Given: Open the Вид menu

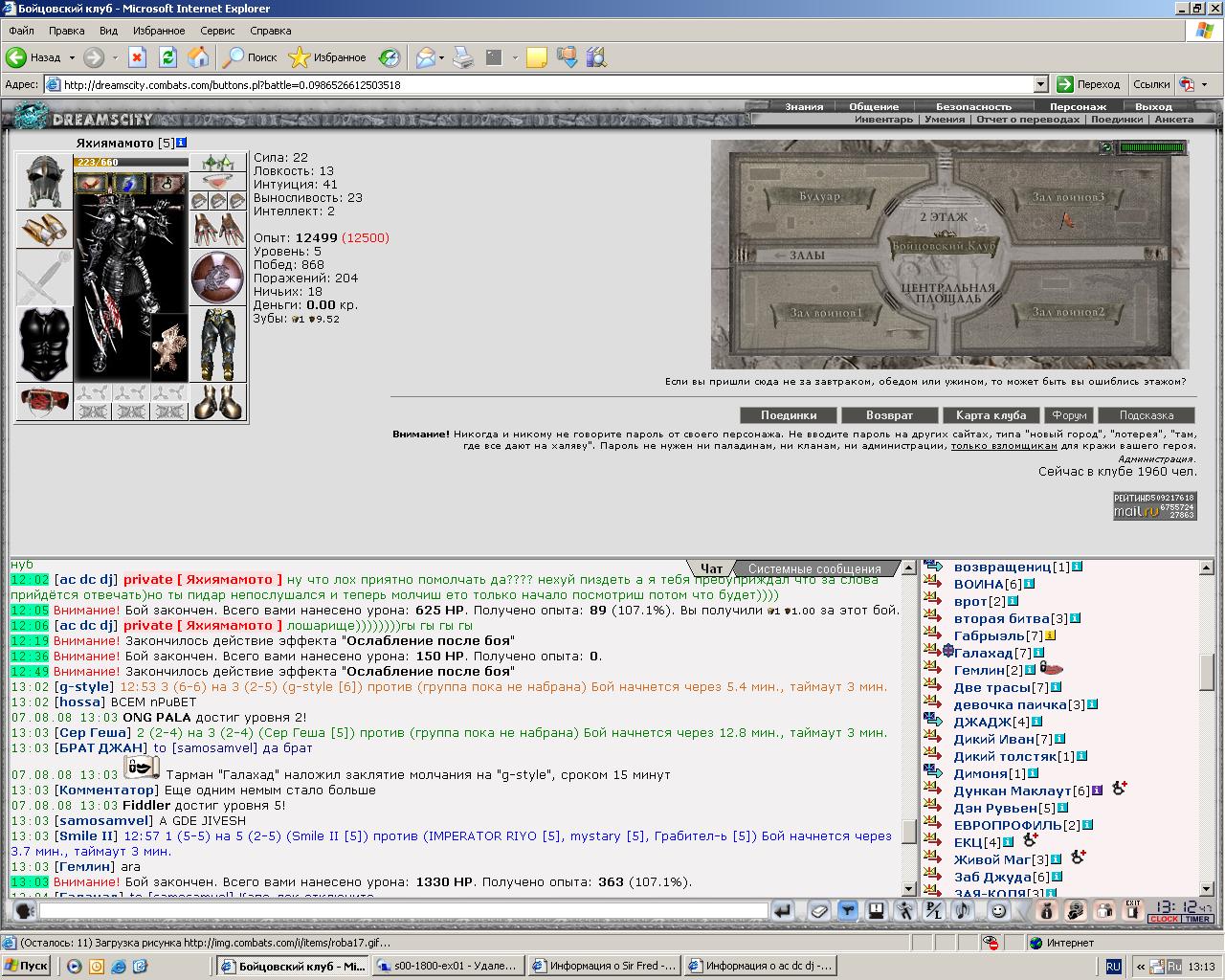Looking at the screenshot, I should (108, 31).
